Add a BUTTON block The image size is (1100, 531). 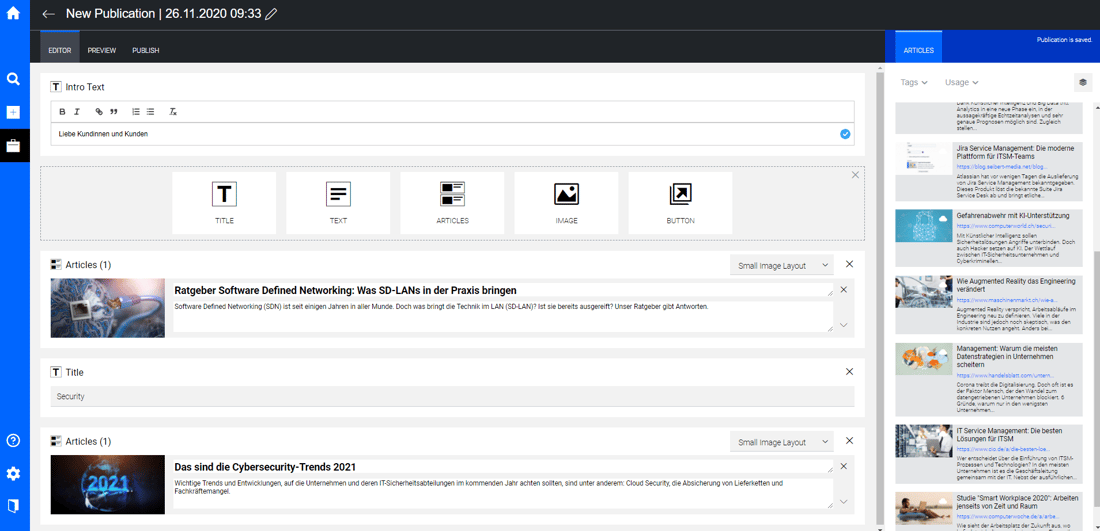pyautogui.click(x=680, y=203)
